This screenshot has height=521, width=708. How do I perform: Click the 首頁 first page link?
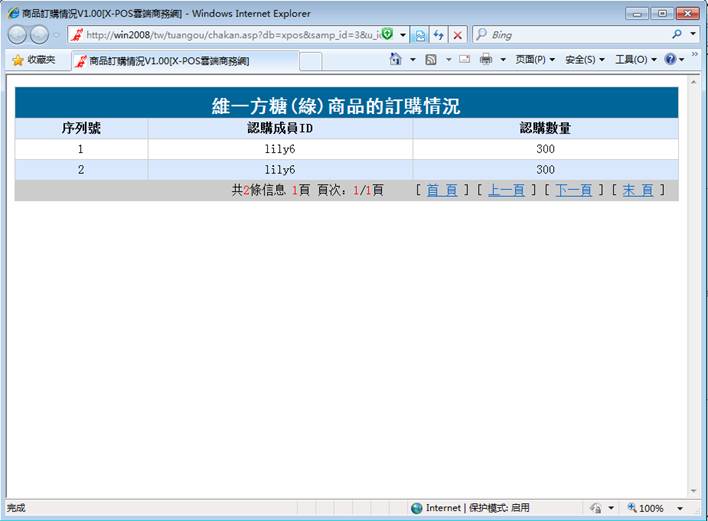point(442,190)
